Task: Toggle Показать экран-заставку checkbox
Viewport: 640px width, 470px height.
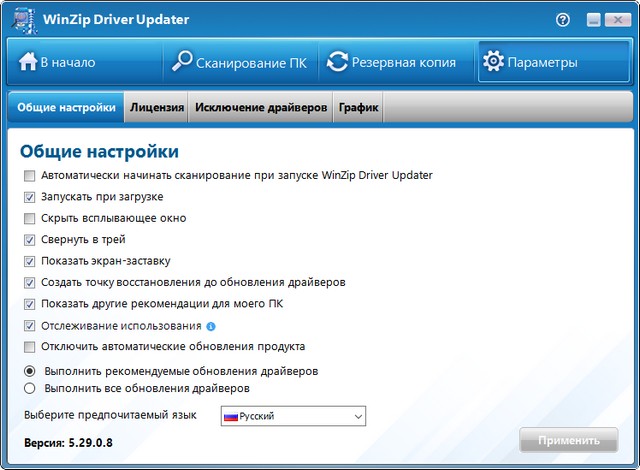Action: [x=29, y=262]
